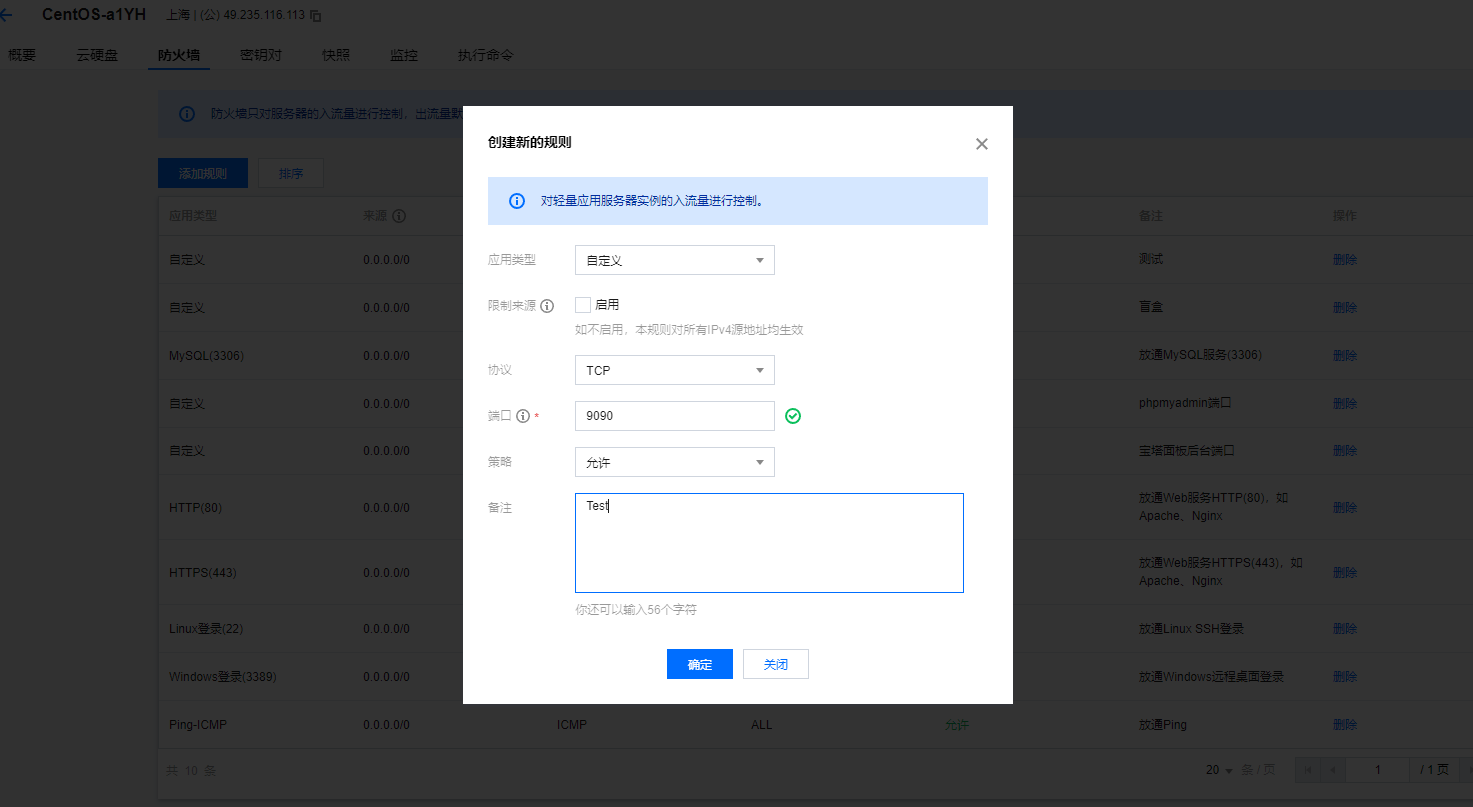The height and width of the screenshot is (807, 1473).
Task: Go to the previous page arrow
Action: coord(1333,770)
